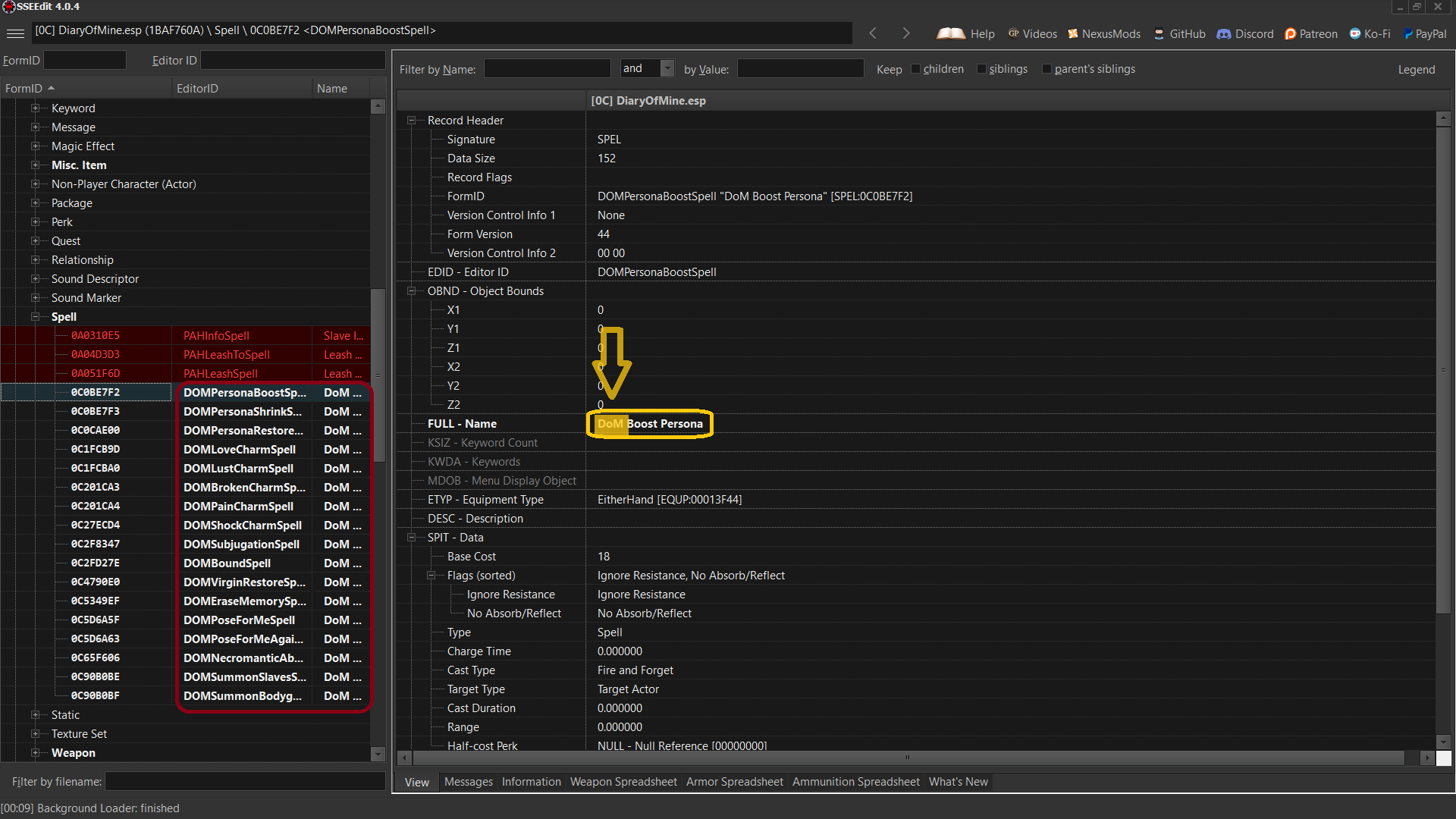Open Help book icon
This screenshot has width=1456, height=819.
click(x=951, y=33)
